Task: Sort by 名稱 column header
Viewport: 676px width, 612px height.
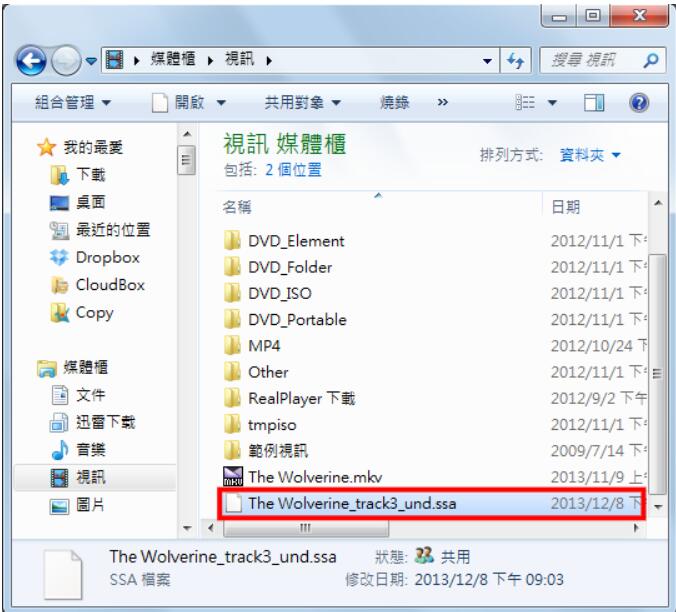Action: click(237, 207)
